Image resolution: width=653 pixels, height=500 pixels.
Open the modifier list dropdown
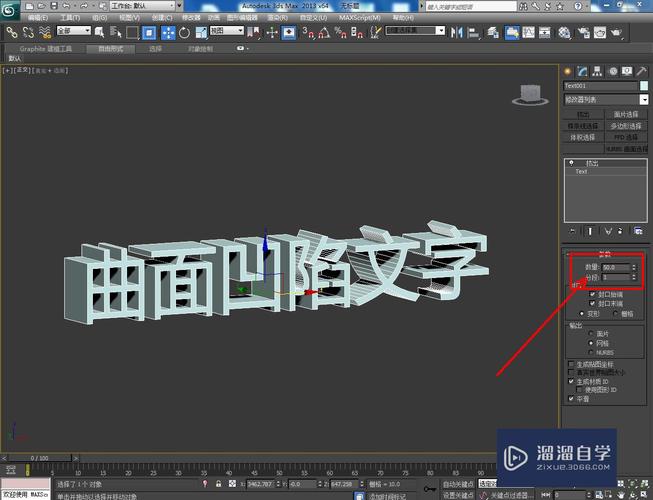[644, 100]
